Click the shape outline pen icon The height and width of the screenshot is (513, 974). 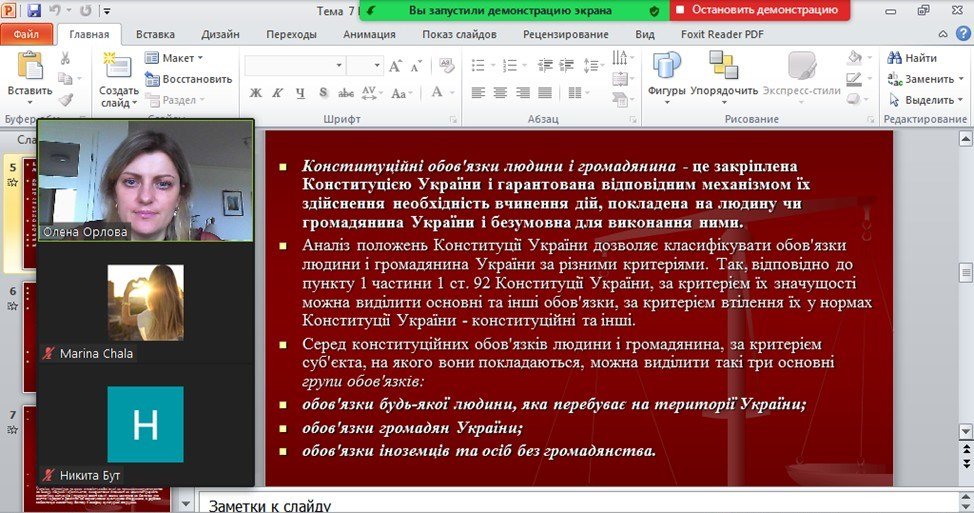pos(855,79)
